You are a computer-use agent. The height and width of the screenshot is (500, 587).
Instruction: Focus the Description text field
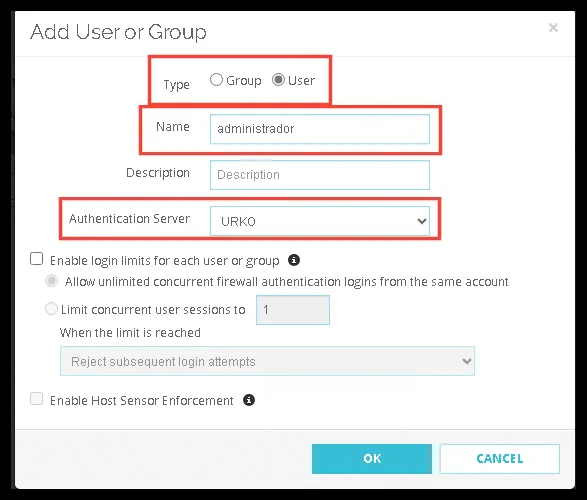[320, 175]
